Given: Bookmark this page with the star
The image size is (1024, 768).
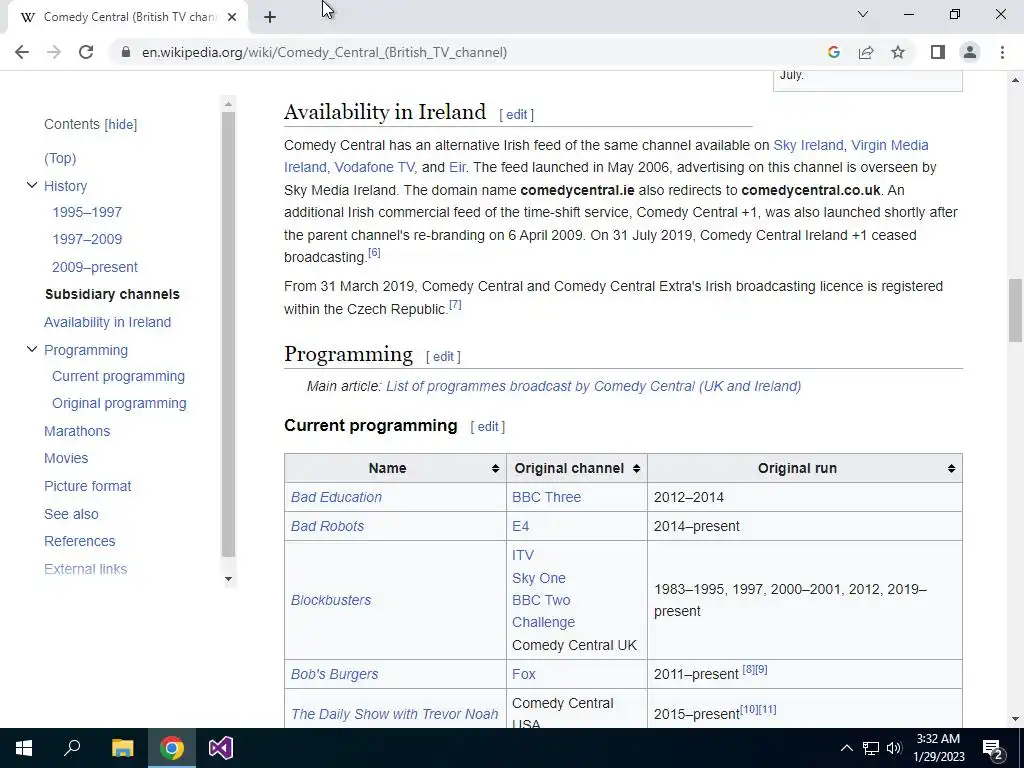Looking at the screenshot, I should coord(898,52).
